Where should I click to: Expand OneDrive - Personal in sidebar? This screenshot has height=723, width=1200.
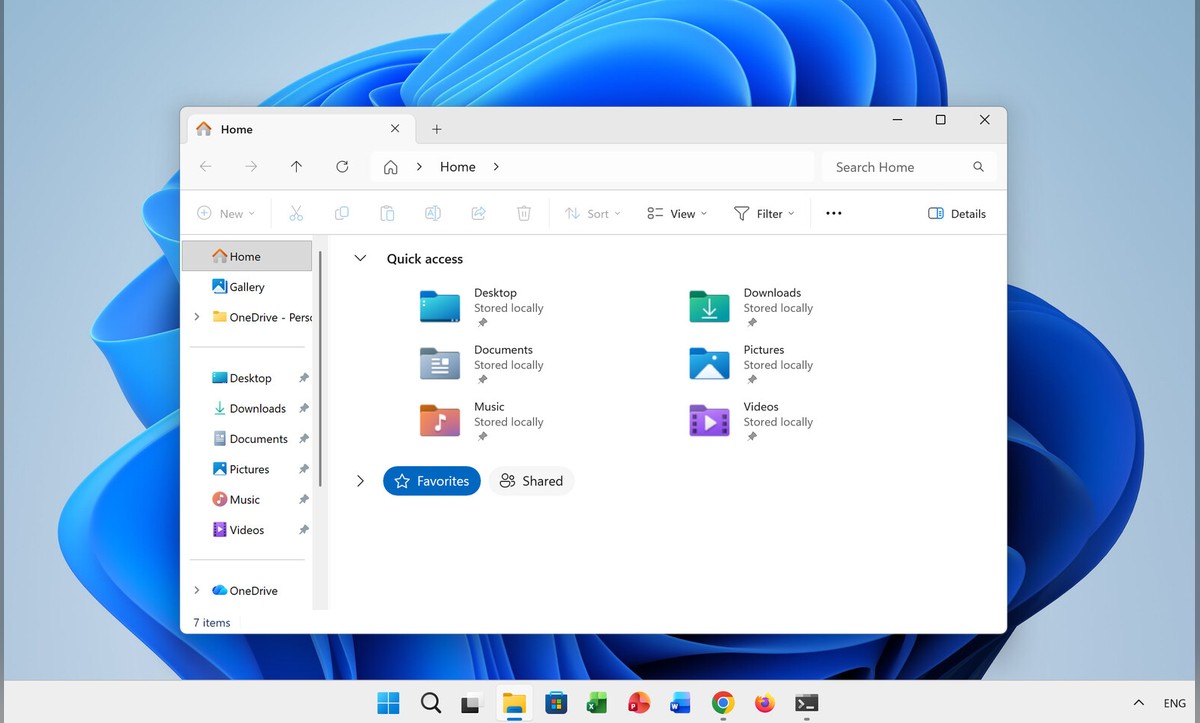pos(197,317)
